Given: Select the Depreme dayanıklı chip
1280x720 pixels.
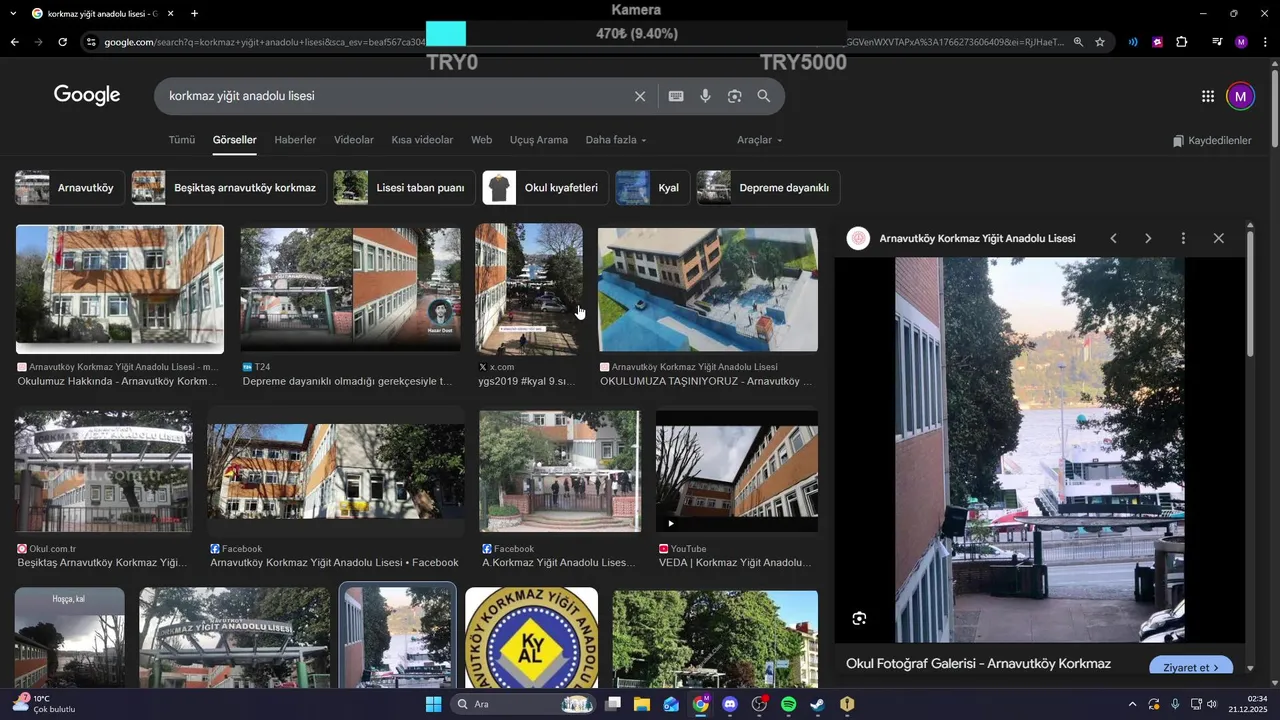Looking at the screenshot, I should click(768, 188).
